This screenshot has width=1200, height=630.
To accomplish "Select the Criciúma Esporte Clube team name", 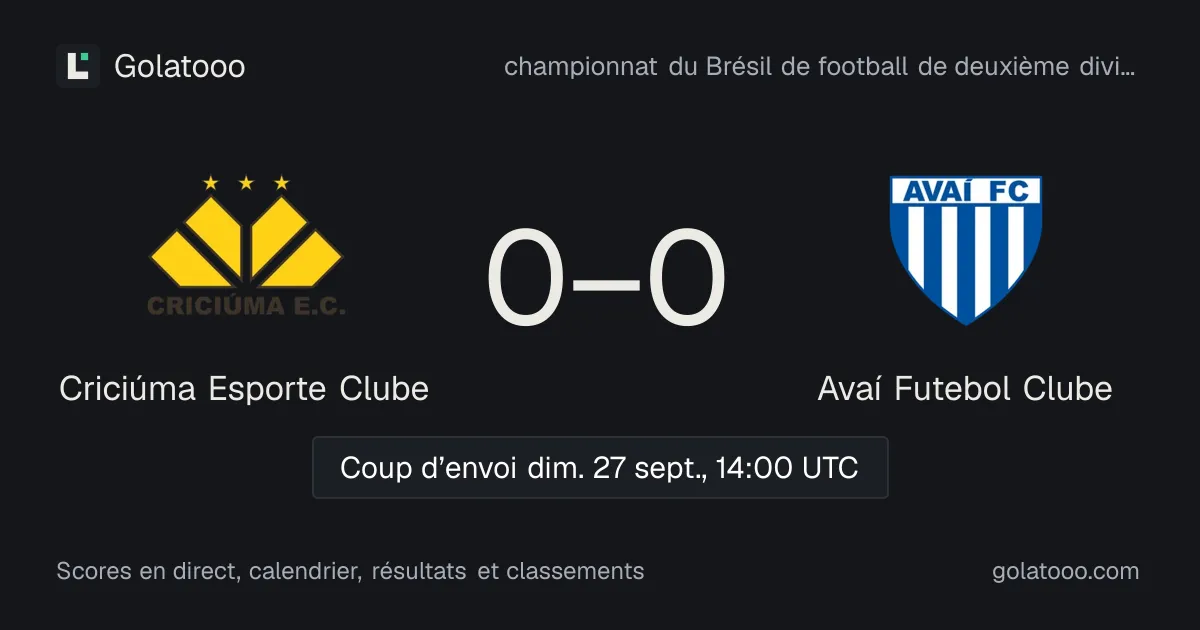I will (244, 388).
